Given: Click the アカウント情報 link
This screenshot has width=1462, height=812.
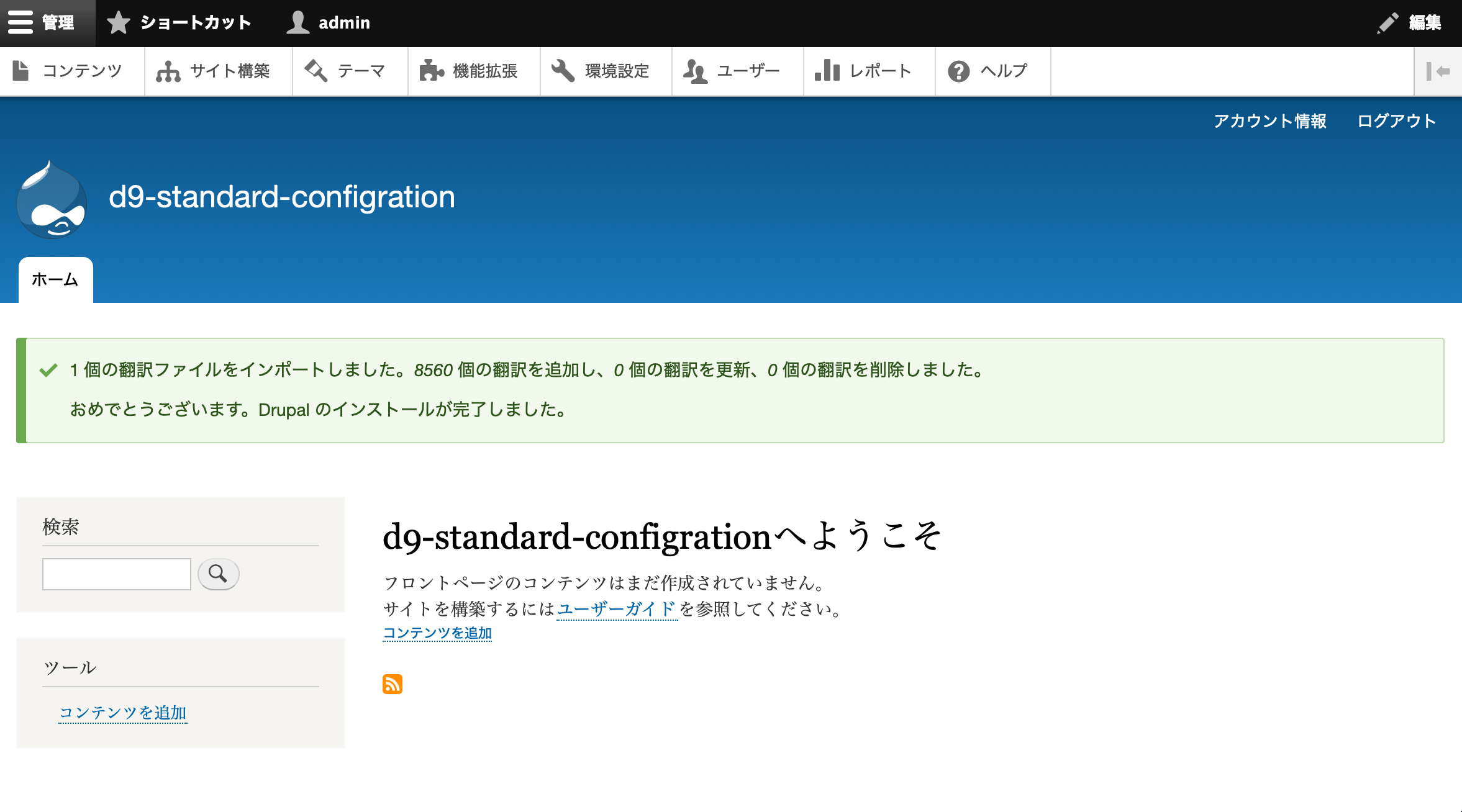Looking at the screenshot, I should (1269, 120).
